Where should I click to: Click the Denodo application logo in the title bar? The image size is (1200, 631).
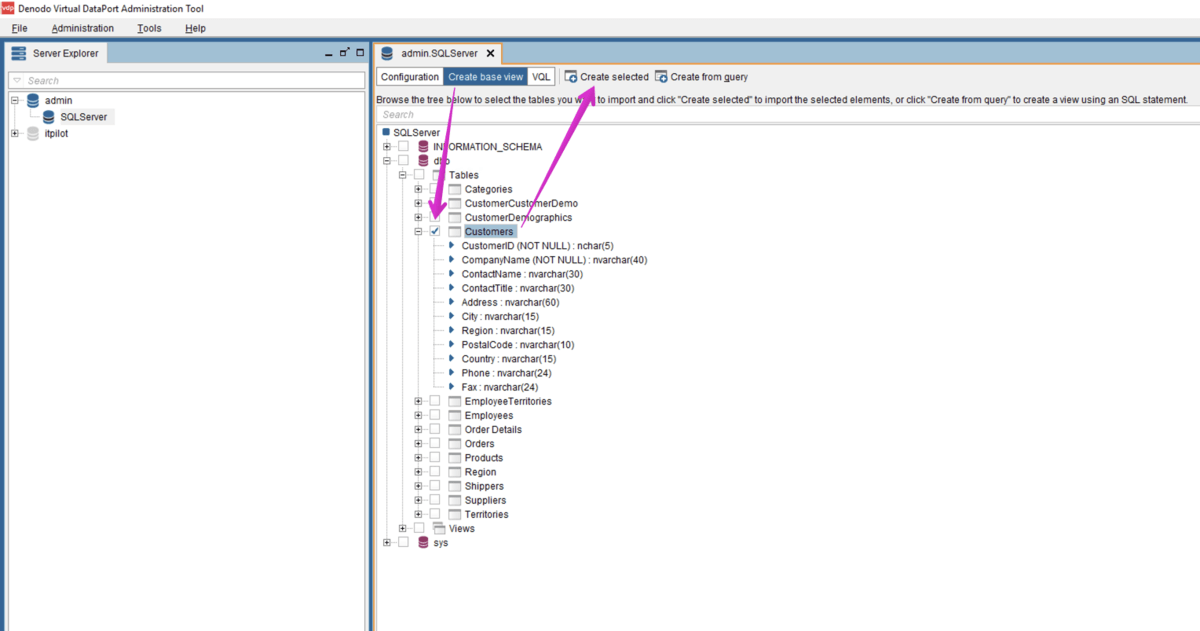pyautogui.click(x=8, y=8)
